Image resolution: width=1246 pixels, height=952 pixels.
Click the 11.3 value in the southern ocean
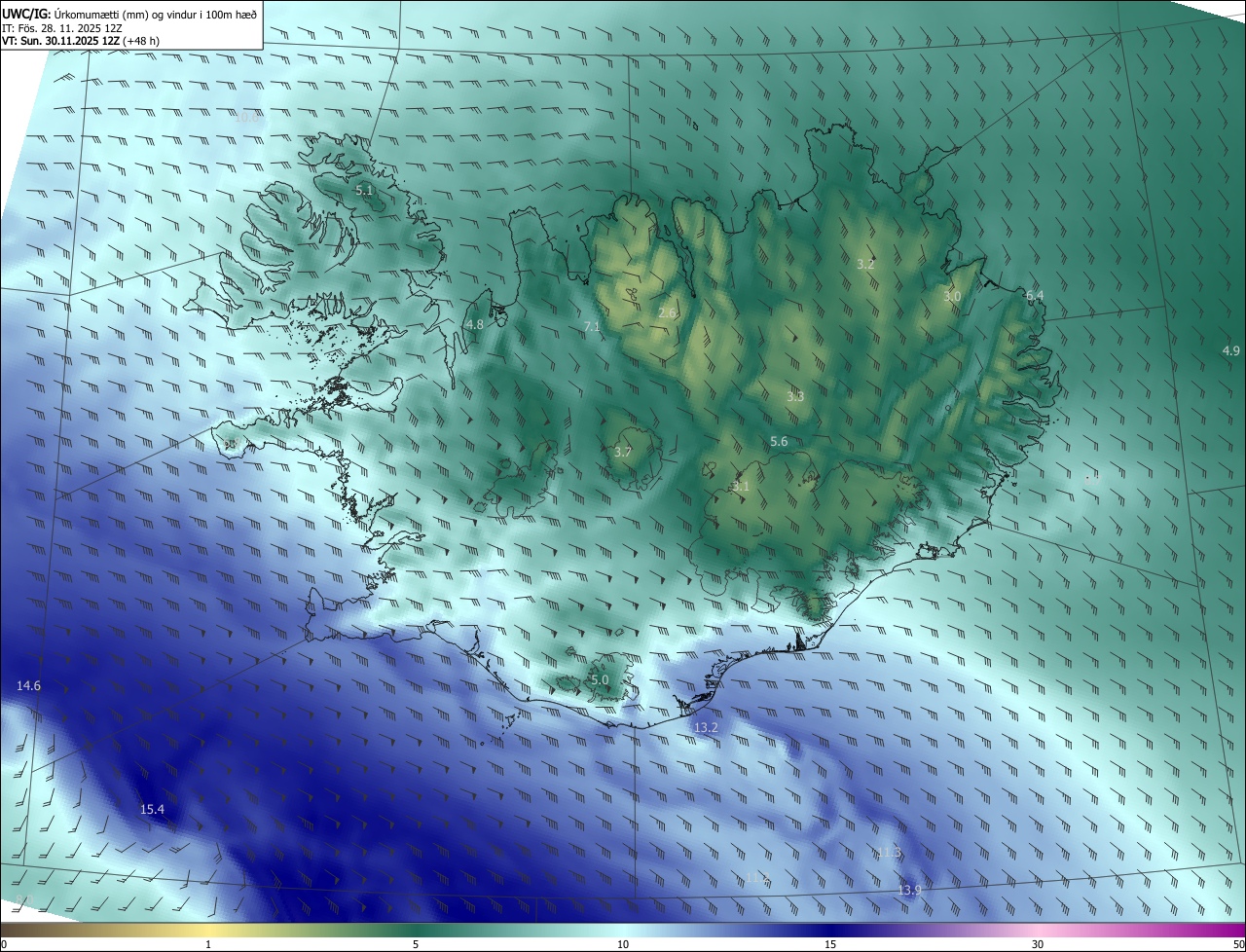(890, 853)
